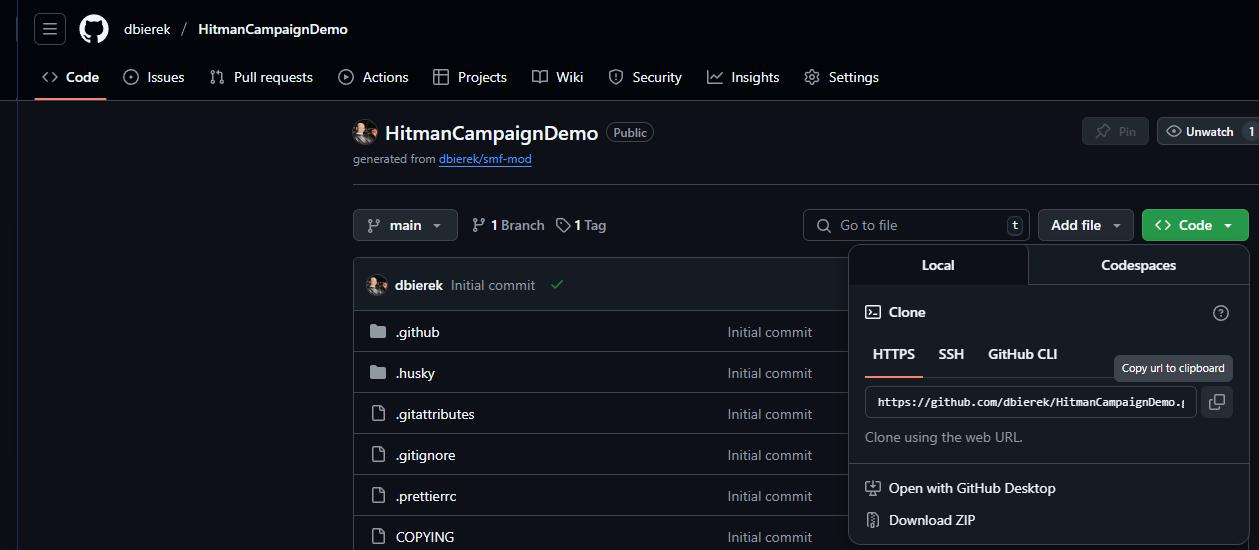Open Initial commit message for .gitignore row

[770, 455]
